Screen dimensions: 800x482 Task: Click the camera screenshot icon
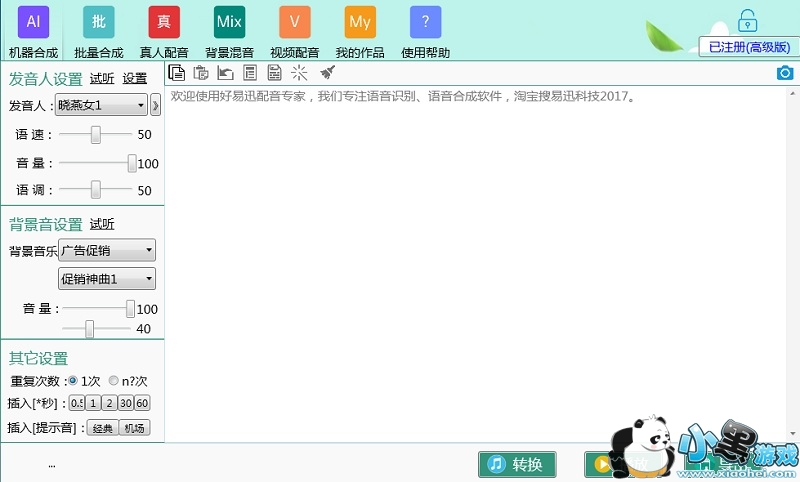click(785, 72)
